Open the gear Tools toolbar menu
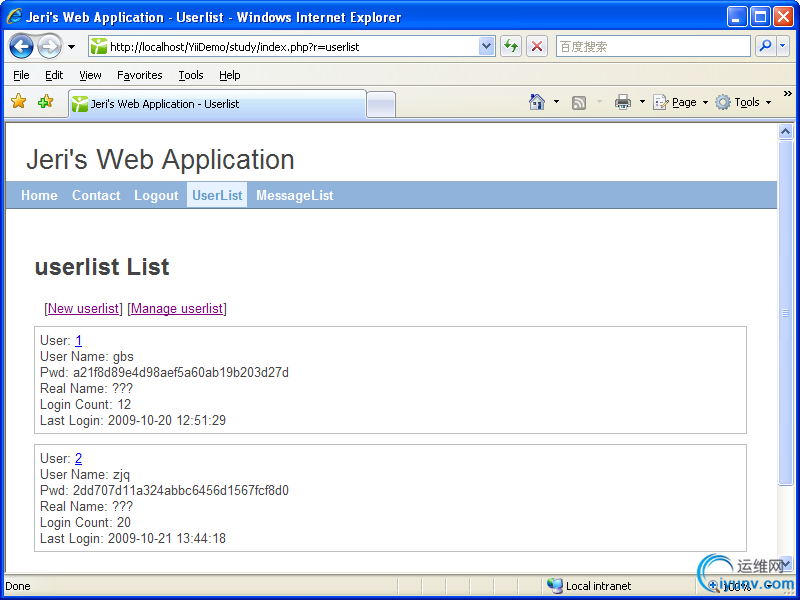Screen dimensions: 800x600 742,102
